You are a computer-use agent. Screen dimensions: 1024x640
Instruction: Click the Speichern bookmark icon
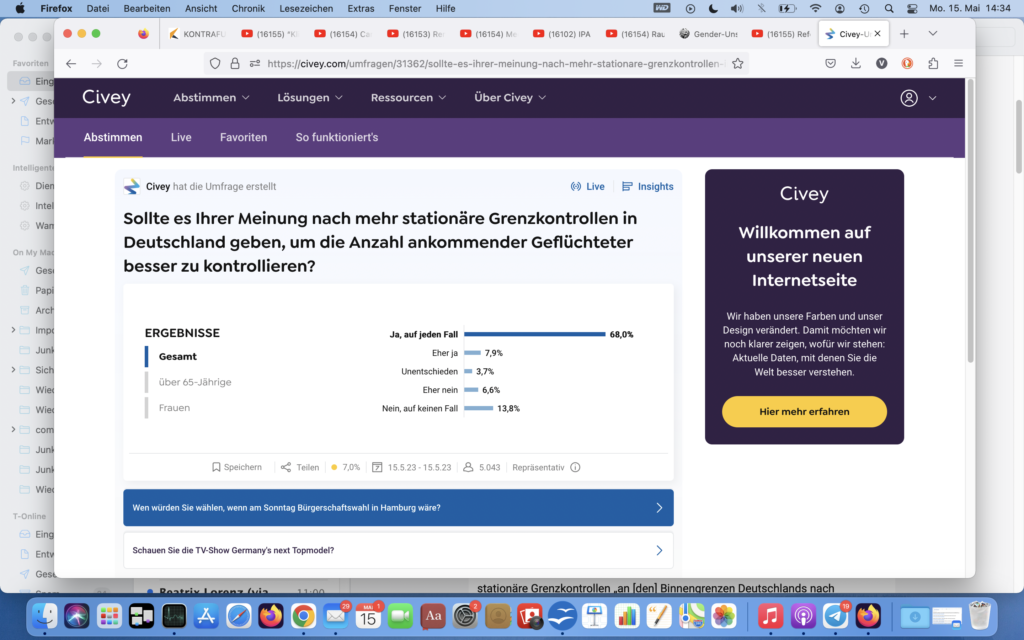[x=216, y=467]
